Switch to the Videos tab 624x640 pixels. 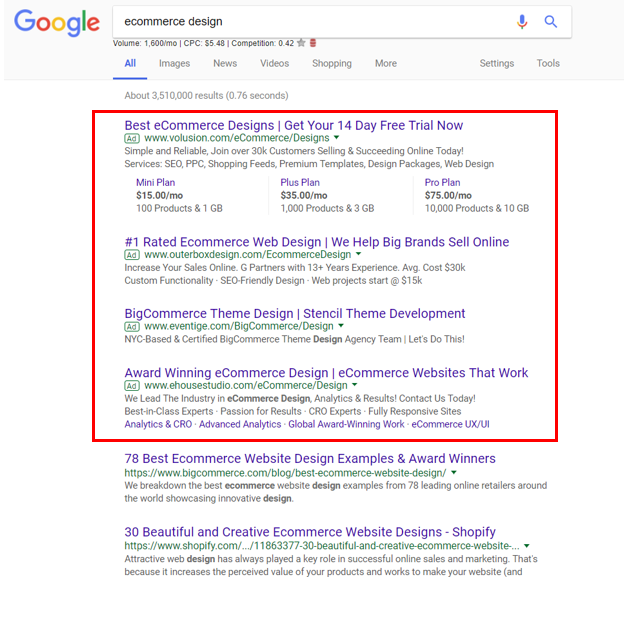275,63
